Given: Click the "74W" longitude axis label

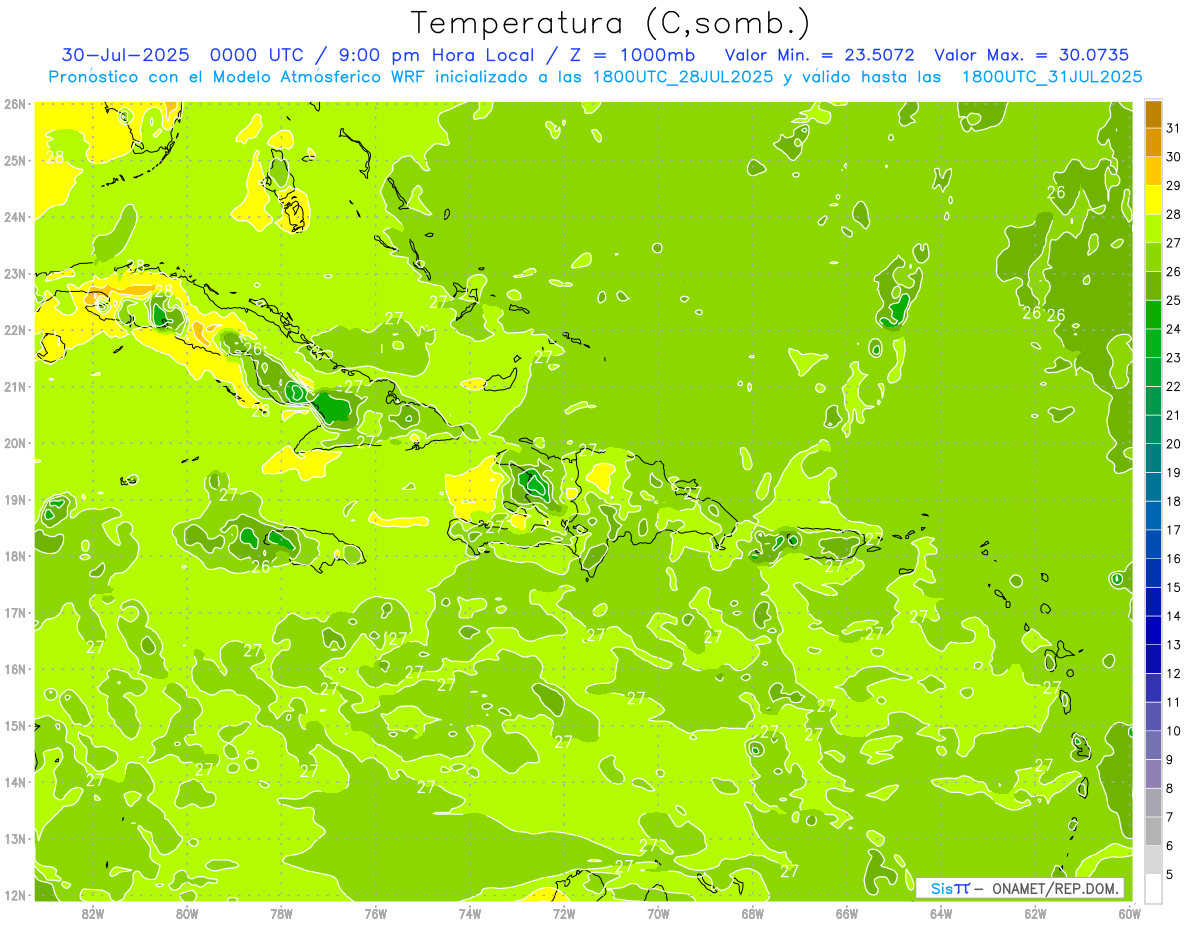Looking at the screenshot, I should tap(470, 913).
